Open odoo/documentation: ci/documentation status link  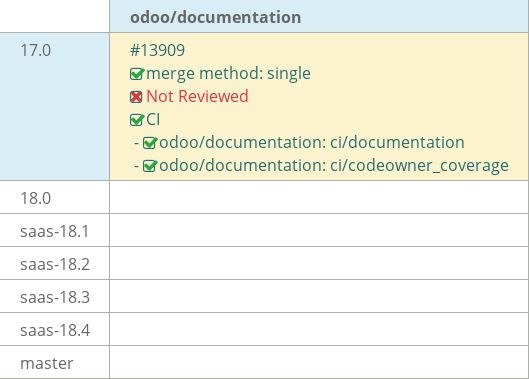[312, 142]
